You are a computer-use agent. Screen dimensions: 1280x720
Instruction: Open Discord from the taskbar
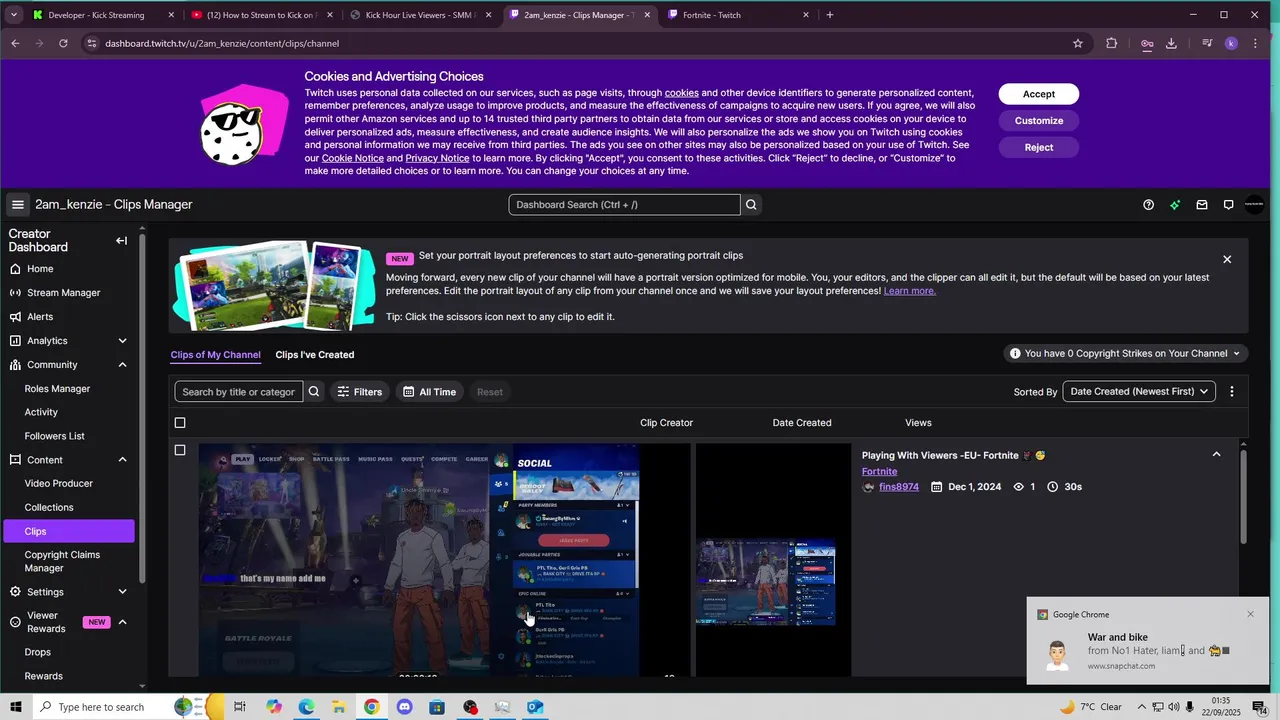(404, 707)
